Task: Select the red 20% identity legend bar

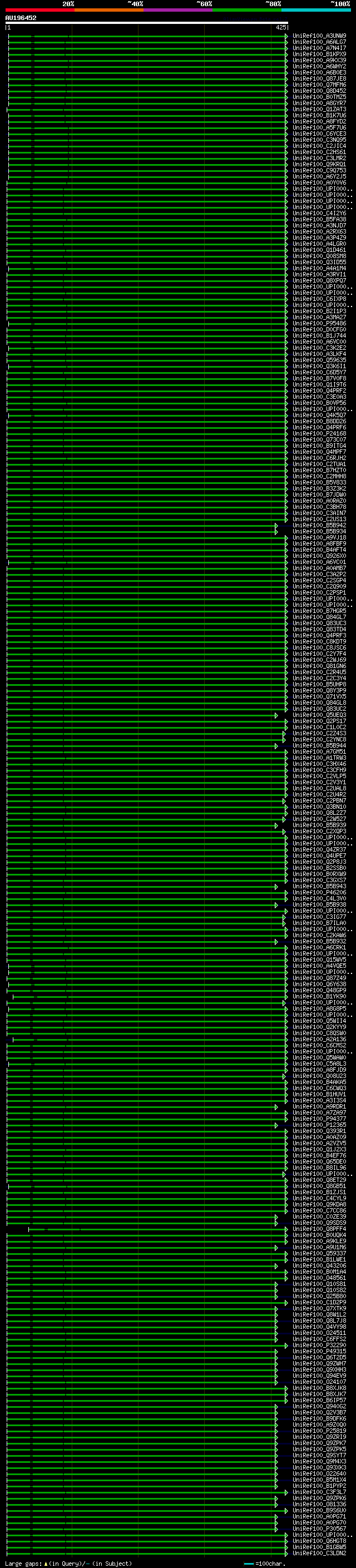Action: 40,11
